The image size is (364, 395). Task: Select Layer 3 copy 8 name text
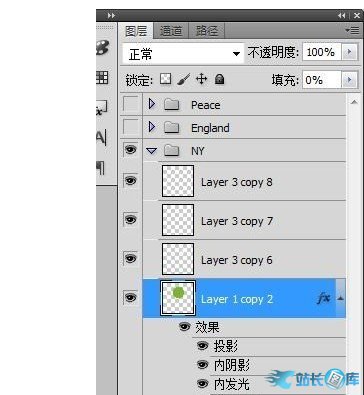237,182
